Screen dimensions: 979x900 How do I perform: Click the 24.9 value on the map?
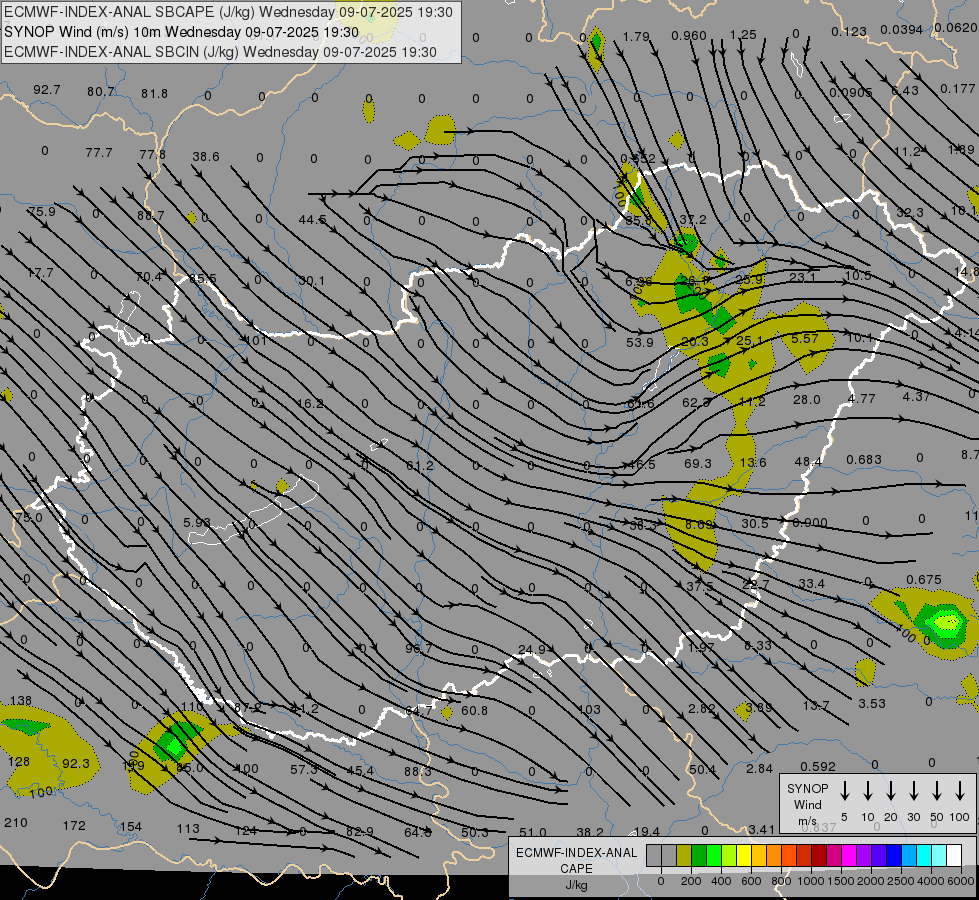(532, 650)
